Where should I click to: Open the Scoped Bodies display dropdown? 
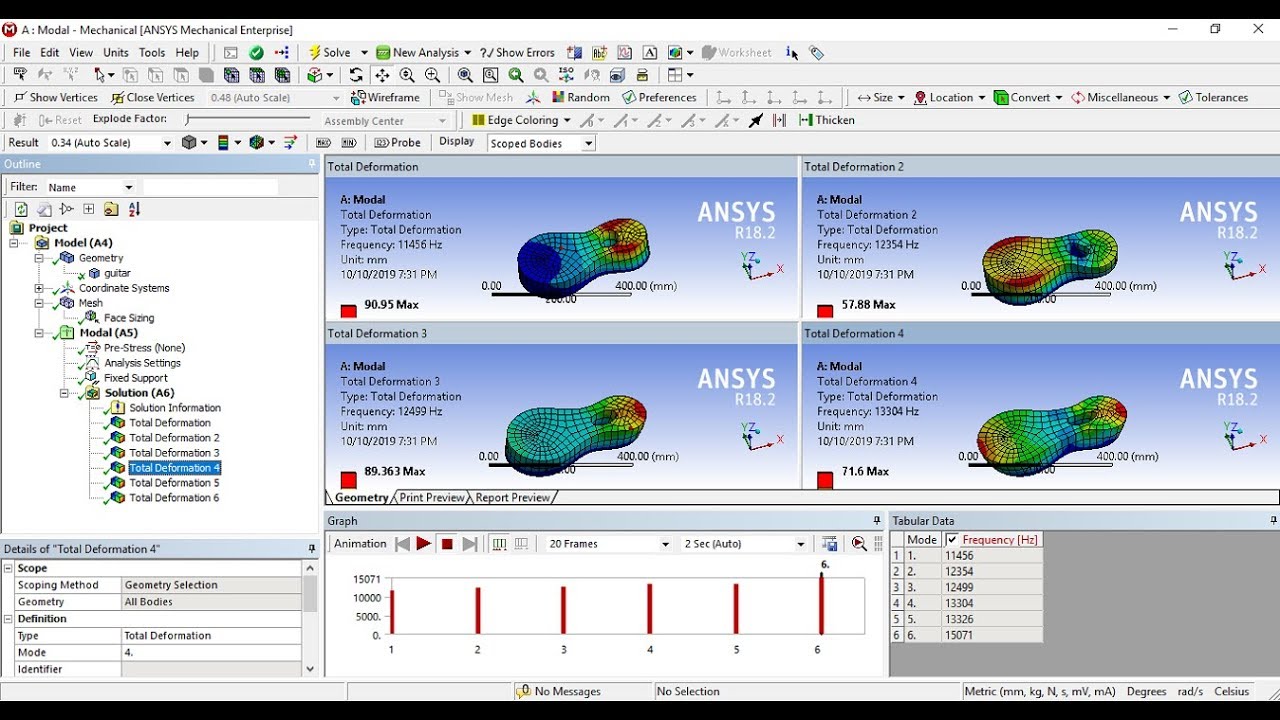click(x=542, y=143)
